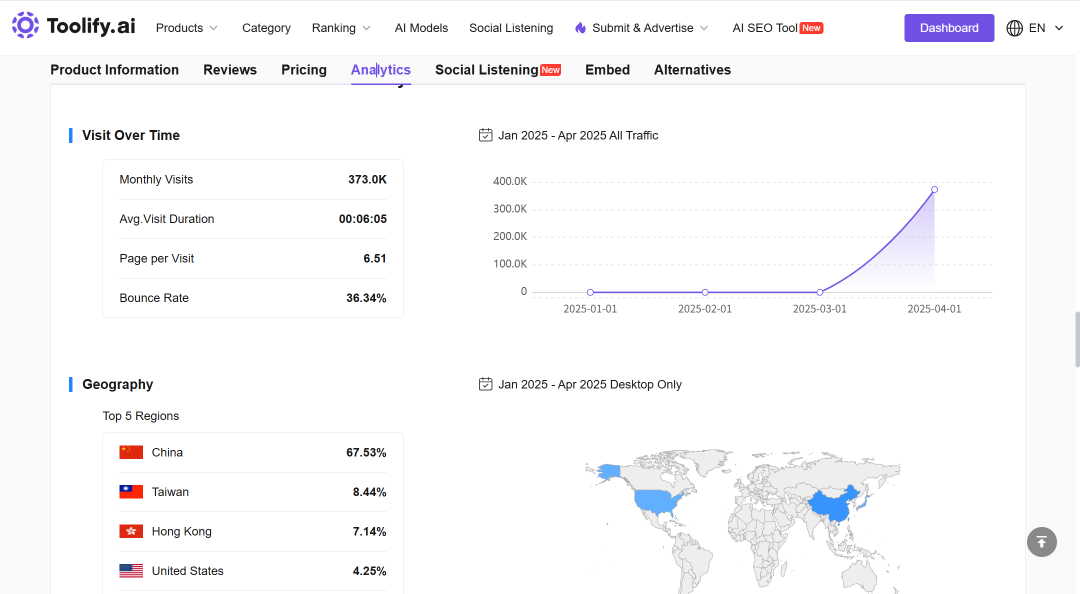Viewport: 1080px width, 594px height.
Task: Click the United States percentage 4.25%
Action: pyautogui.click(x=369, y=571)
